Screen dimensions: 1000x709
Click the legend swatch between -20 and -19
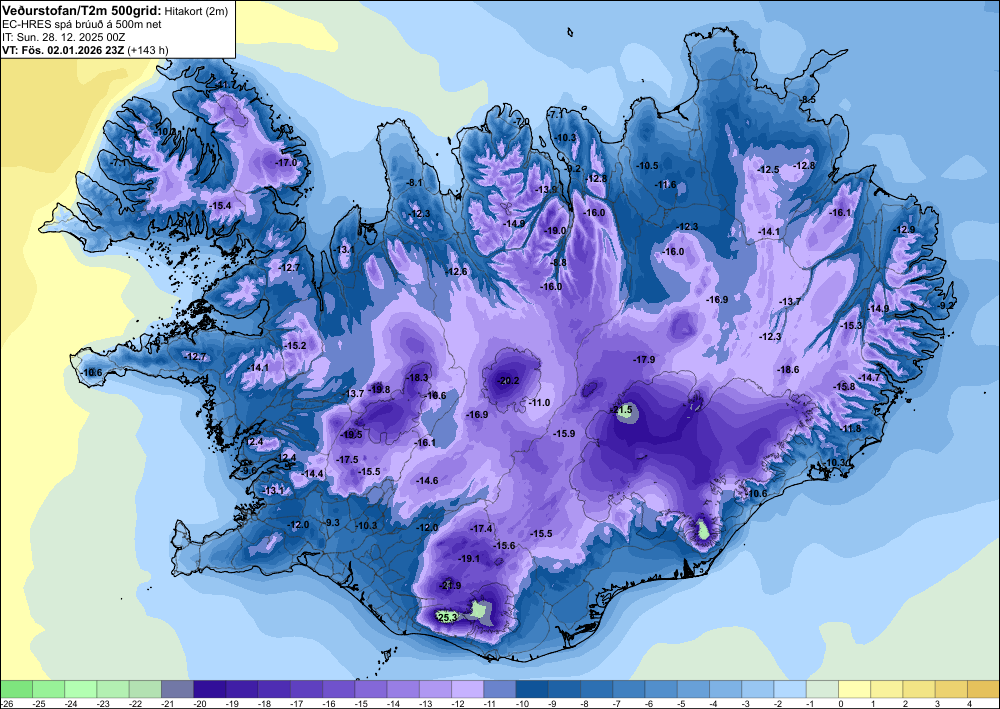pos(210,689)
